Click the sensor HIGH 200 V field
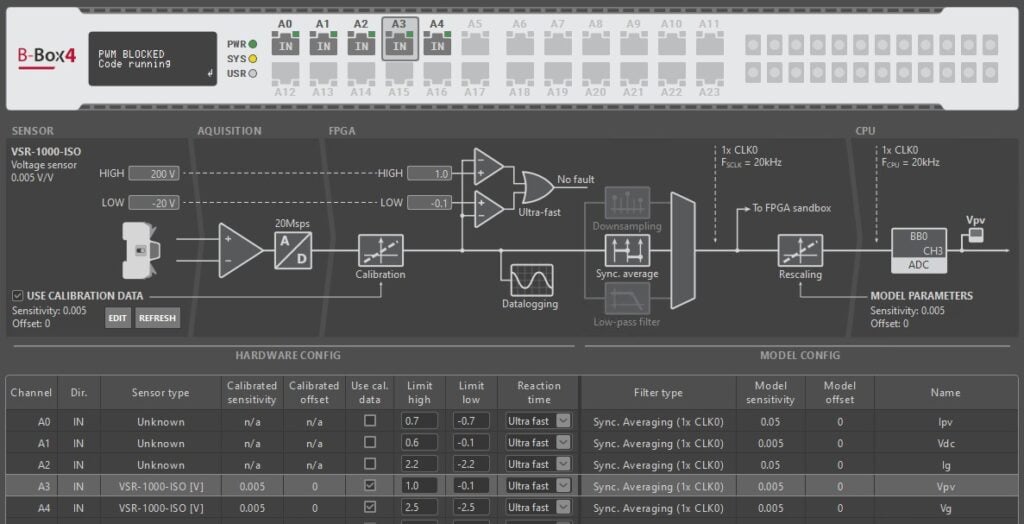Viewport: 1024px width, 524px height. pyautogui.click(x=154, y=174)
